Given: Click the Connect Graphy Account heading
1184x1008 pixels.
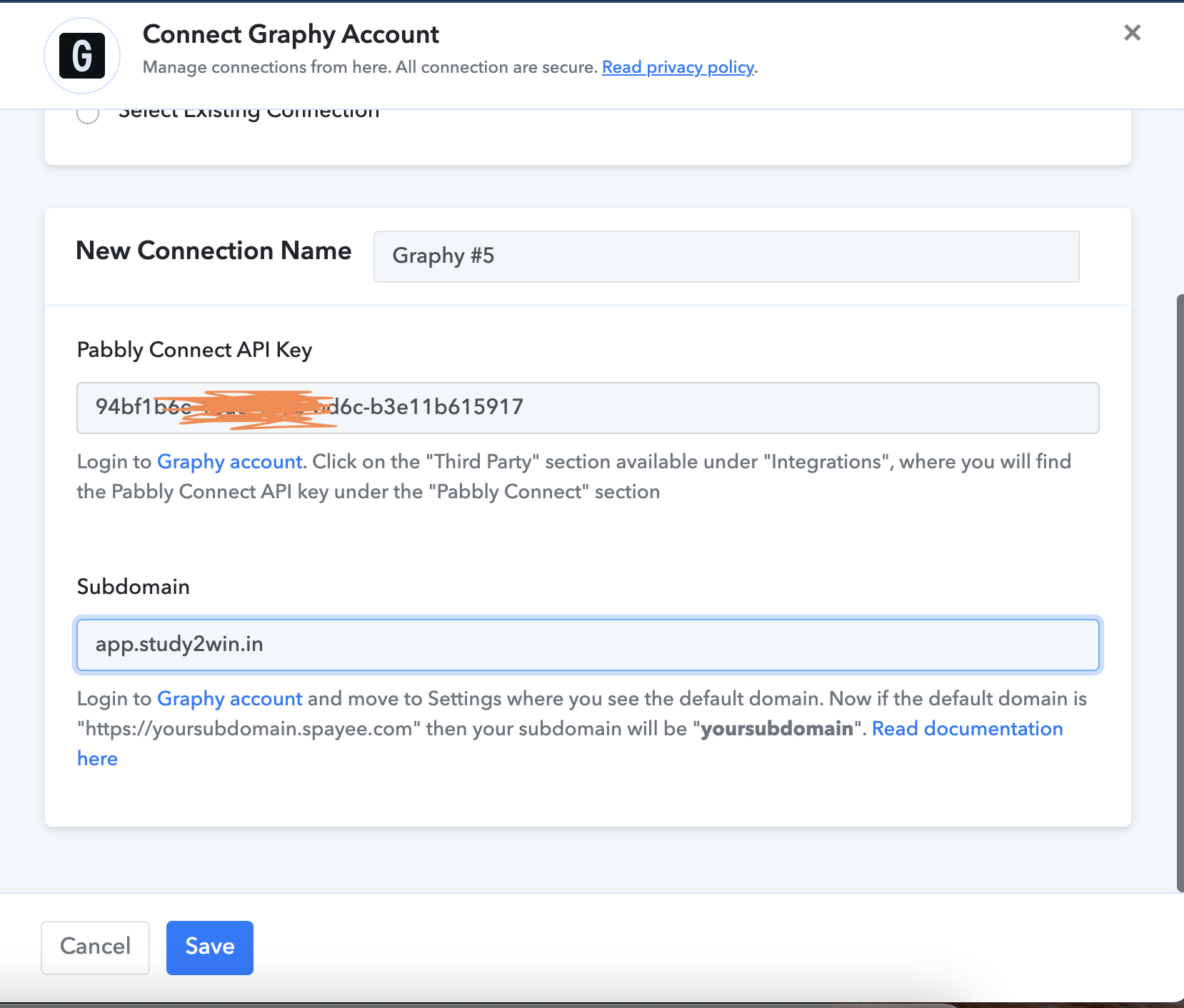Looking at the screenshot, I should pyautogui.click(x=291, y=34).
